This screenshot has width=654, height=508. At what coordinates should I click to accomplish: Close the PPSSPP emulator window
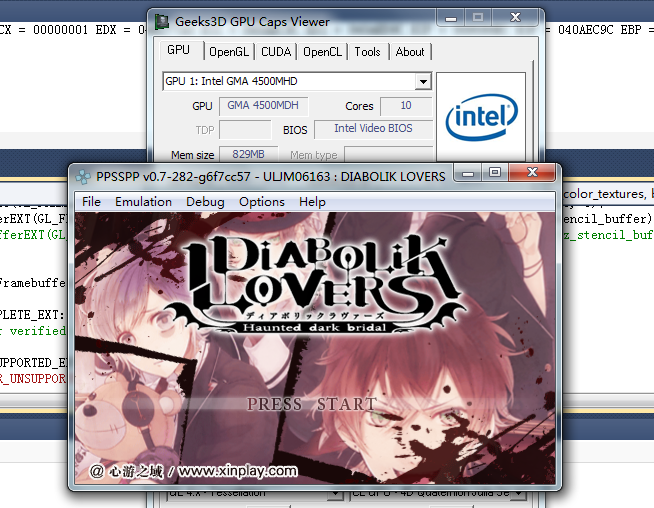(x=532, y=174)
